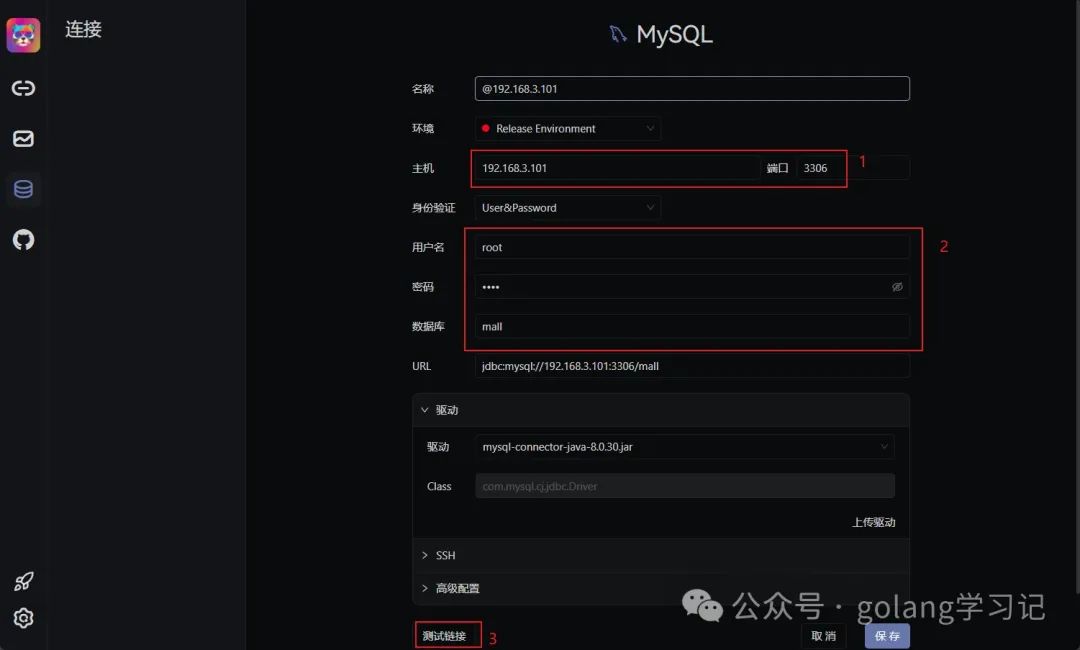
Task: Select the database icon in sidebar
Action: (23, 189)
